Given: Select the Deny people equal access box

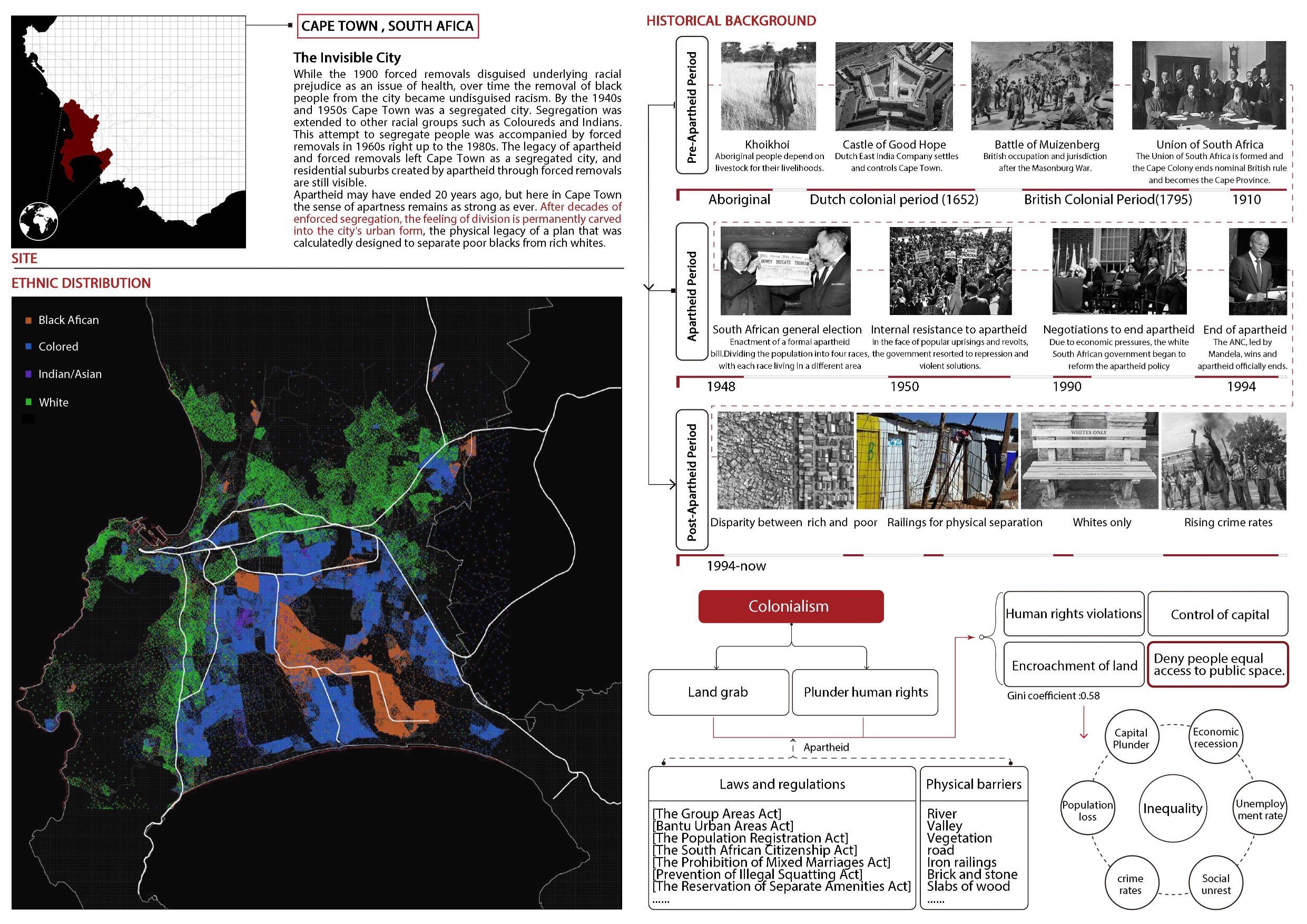Looking at the screenshot, I should click(1217, 665).
